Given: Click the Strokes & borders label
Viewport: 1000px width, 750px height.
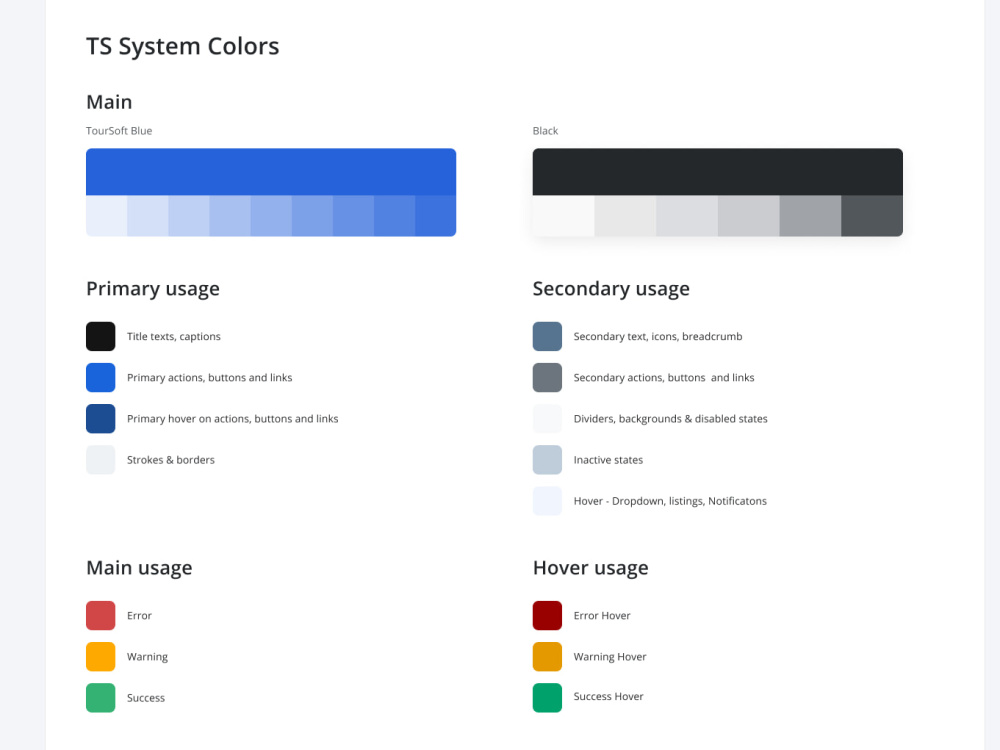Looking at the screenshot, I should [x=171, y=460].
